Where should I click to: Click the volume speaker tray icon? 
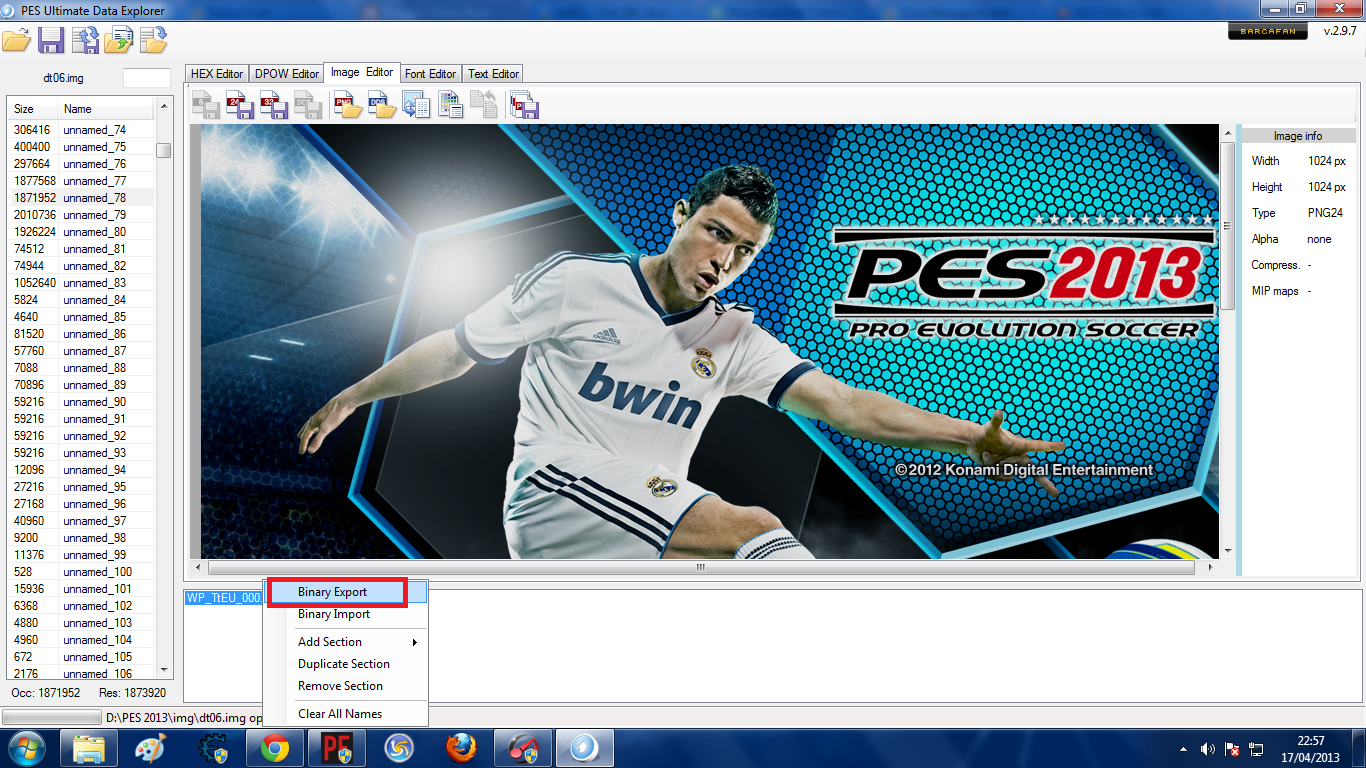1208,749
